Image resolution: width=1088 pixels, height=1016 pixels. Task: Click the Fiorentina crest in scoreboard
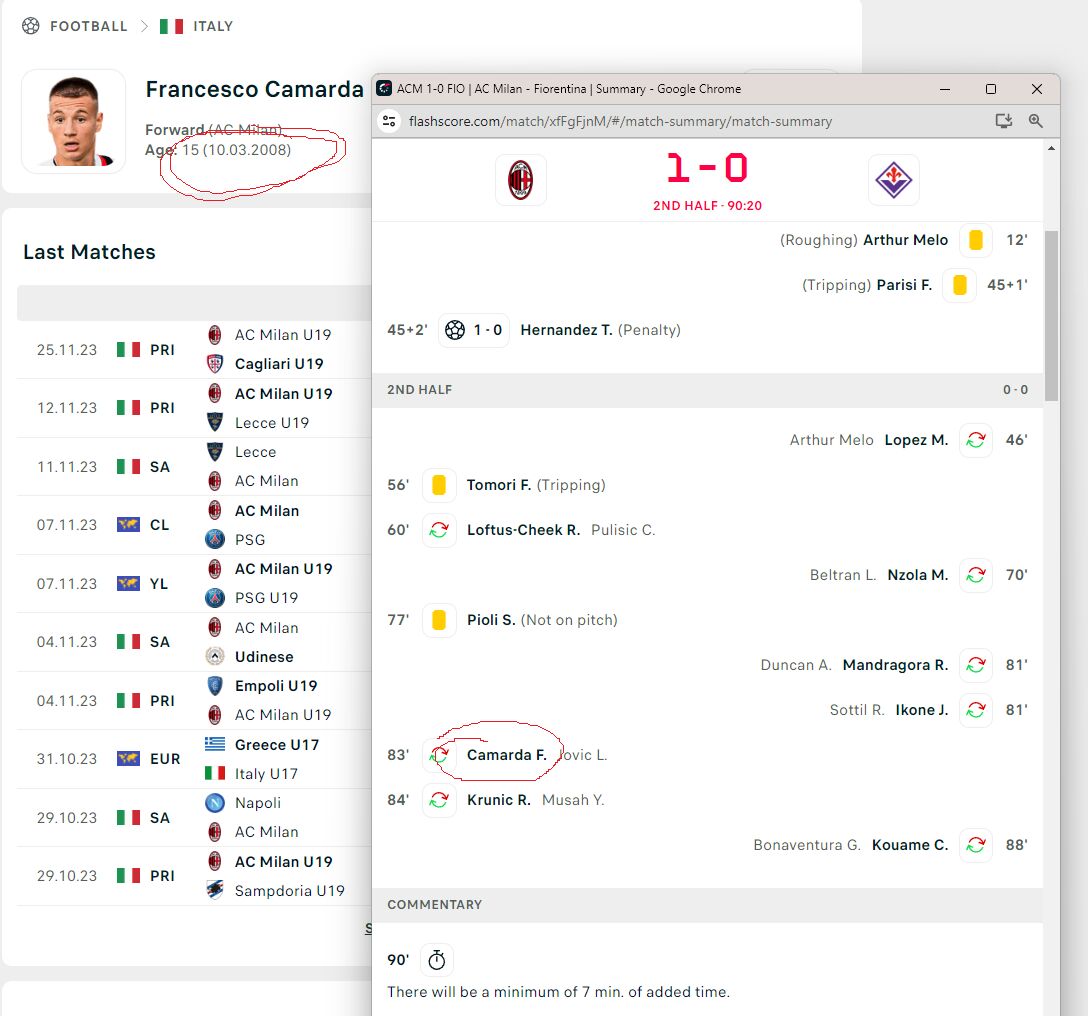pyautogui.click(x=893, y=180)
